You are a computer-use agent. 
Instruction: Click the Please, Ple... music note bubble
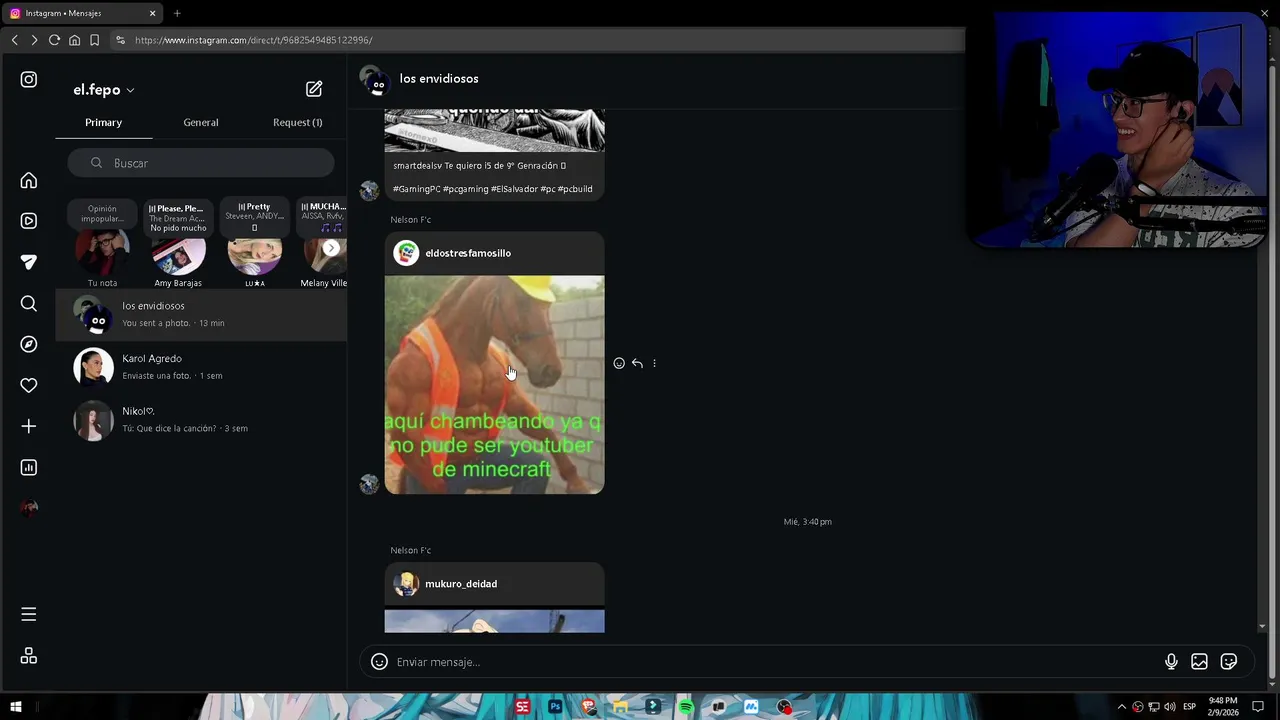(178, 218)
